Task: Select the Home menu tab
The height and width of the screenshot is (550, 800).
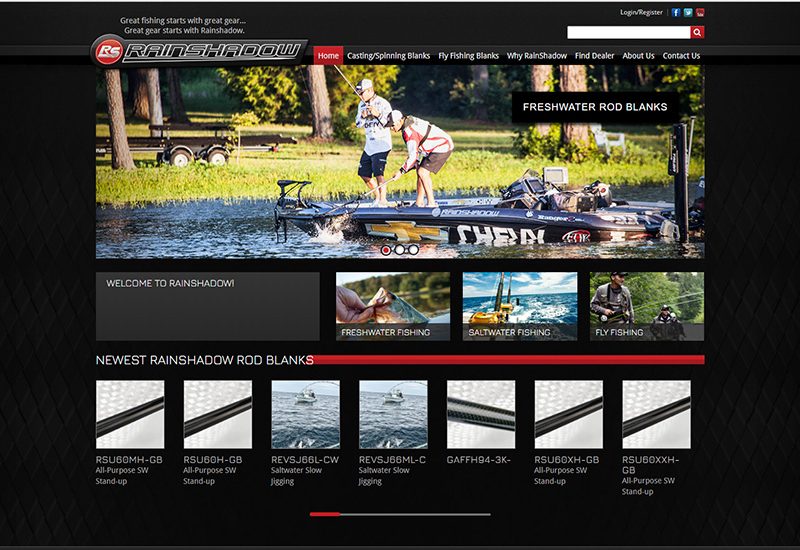Action: pyautogui.click(x=328, y=56)
